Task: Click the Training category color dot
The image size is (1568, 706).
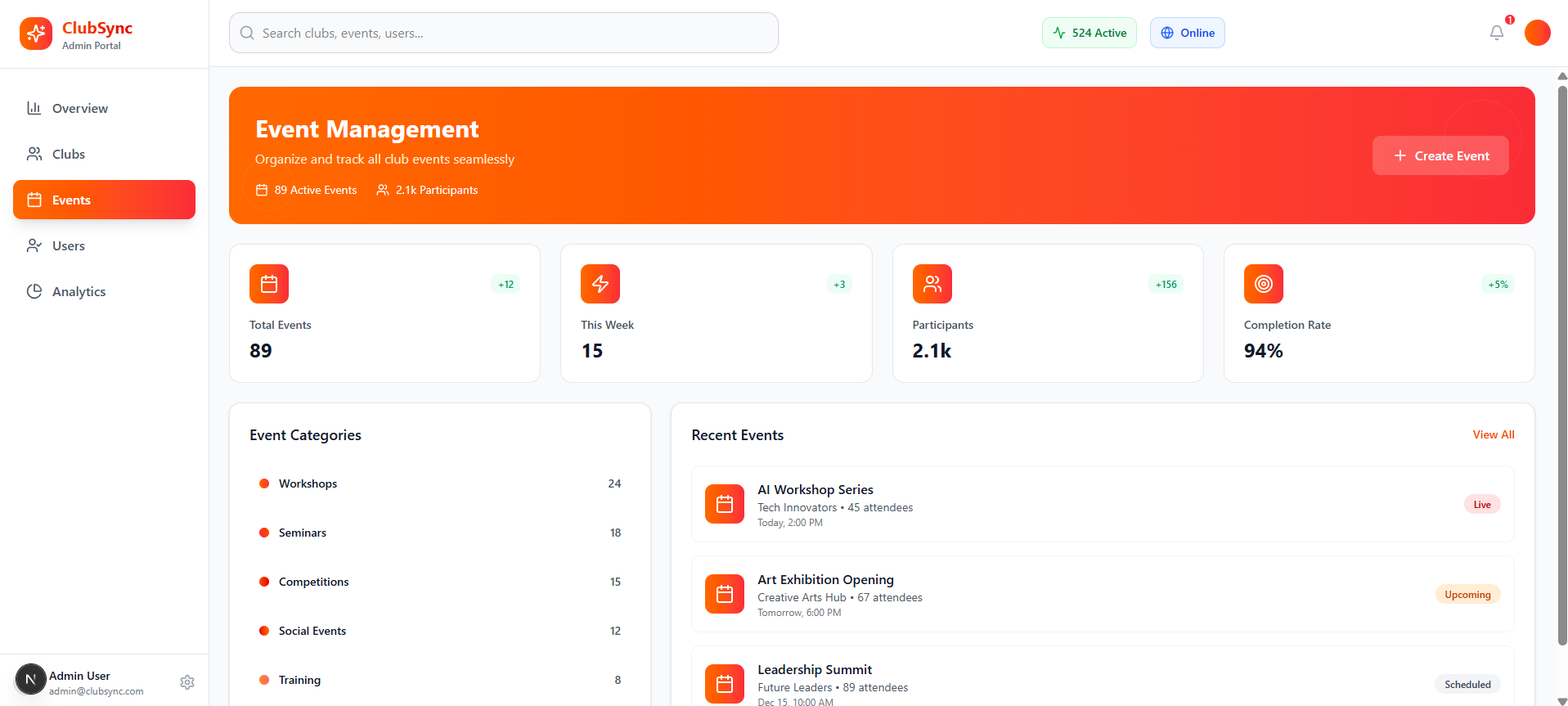Action: (264, 680)
